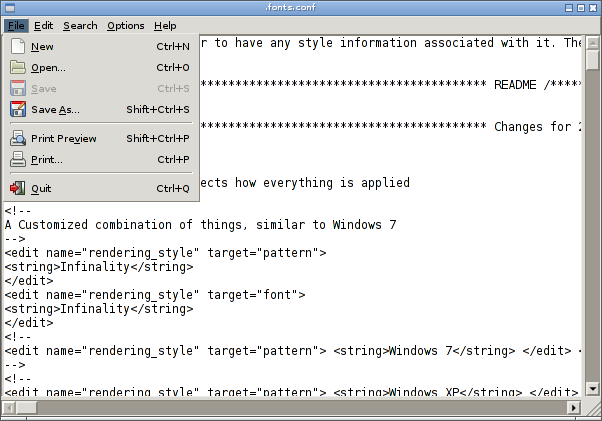Click the printer icon beside Print...

tap(18, 159)
